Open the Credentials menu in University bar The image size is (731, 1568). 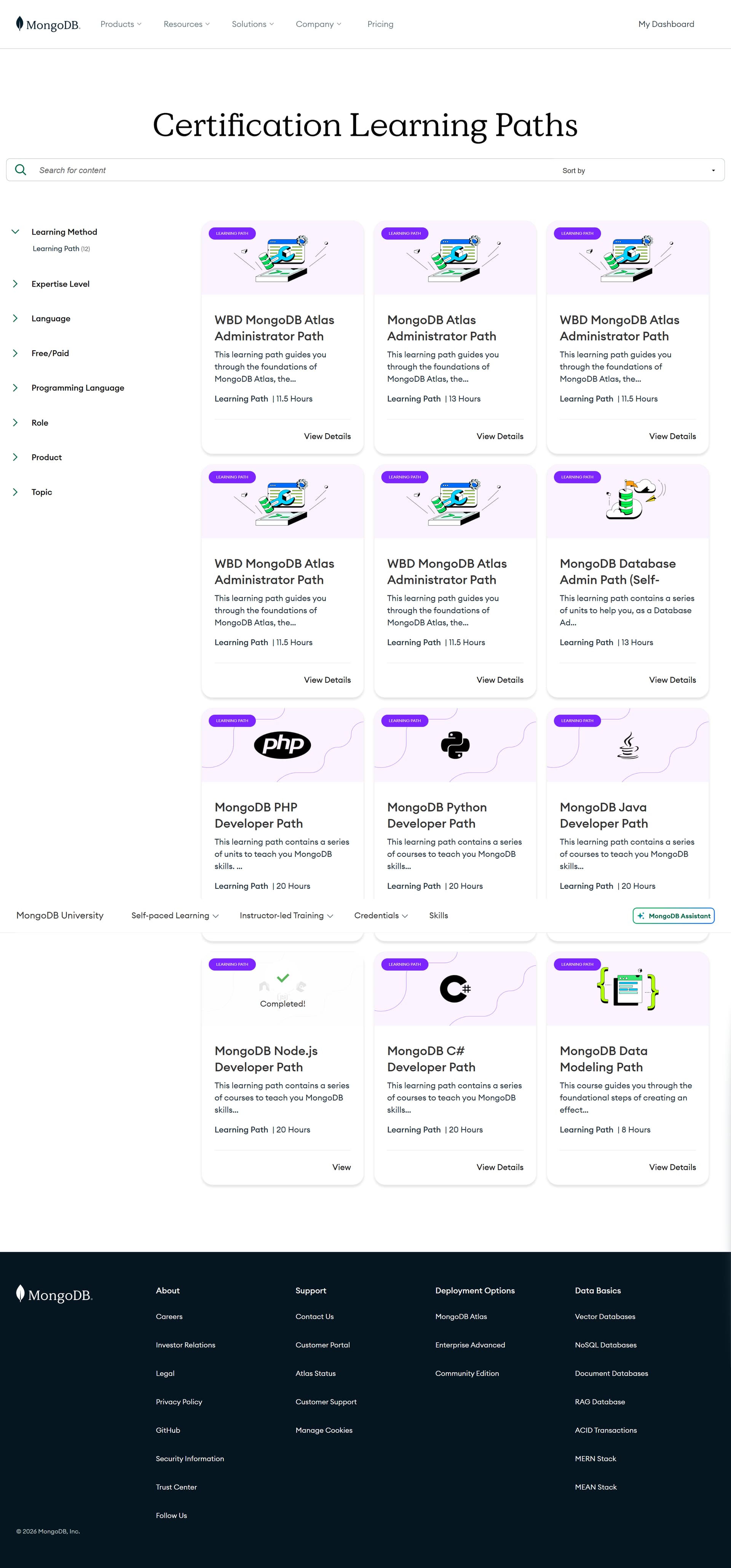(381, 916)
